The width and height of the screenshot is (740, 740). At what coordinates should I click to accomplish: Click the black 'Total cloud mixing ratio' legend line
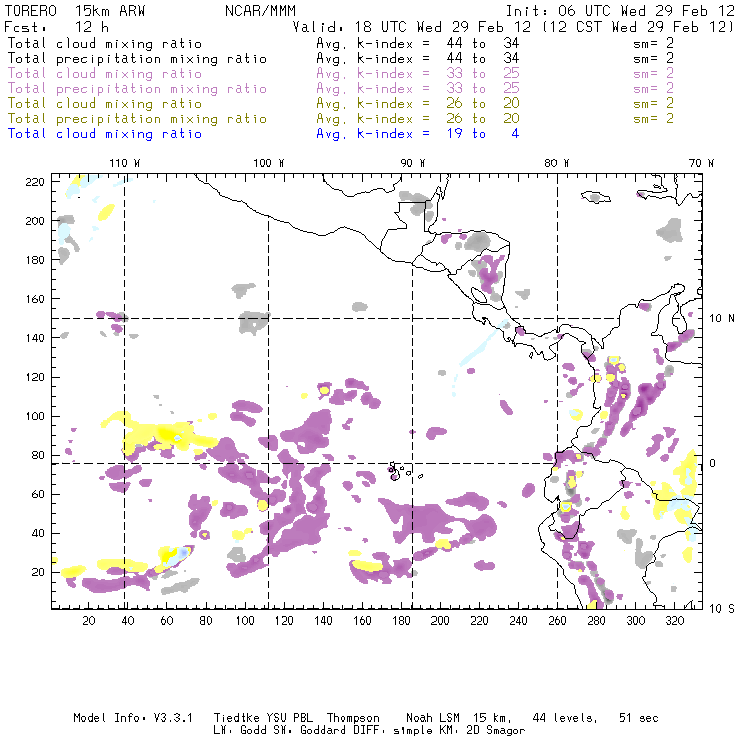[105, 43]
